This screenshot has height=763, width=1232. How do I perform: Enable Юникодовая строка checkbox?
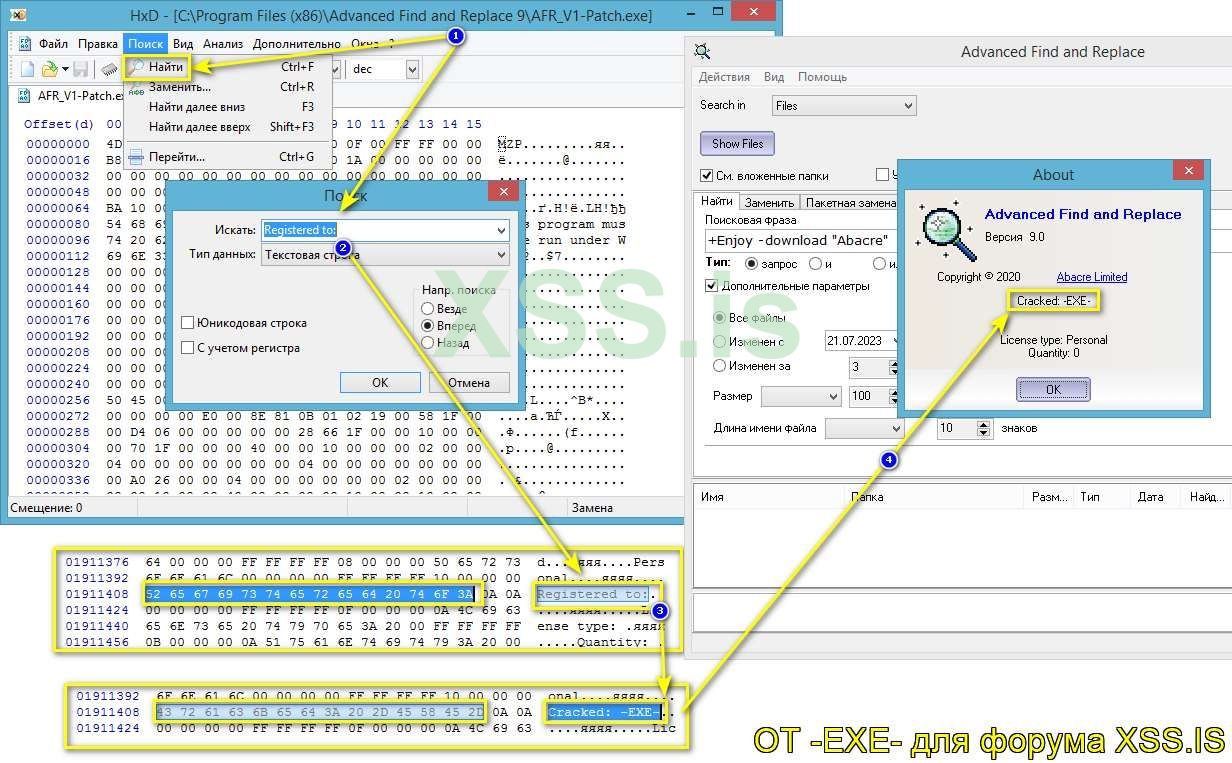click(188, 323)
